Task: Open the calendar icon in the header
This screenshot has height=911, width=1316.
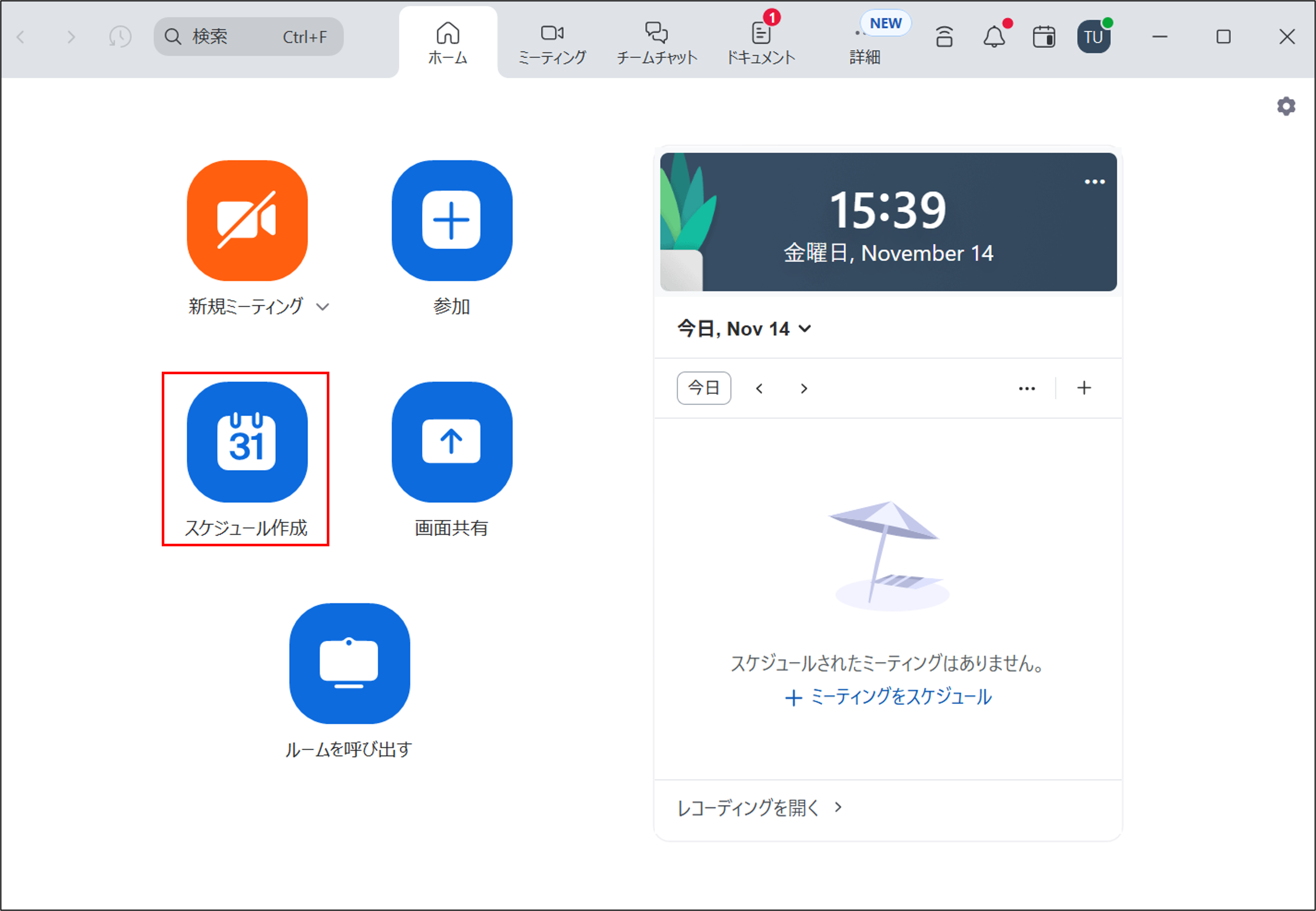Action: 1044,37
